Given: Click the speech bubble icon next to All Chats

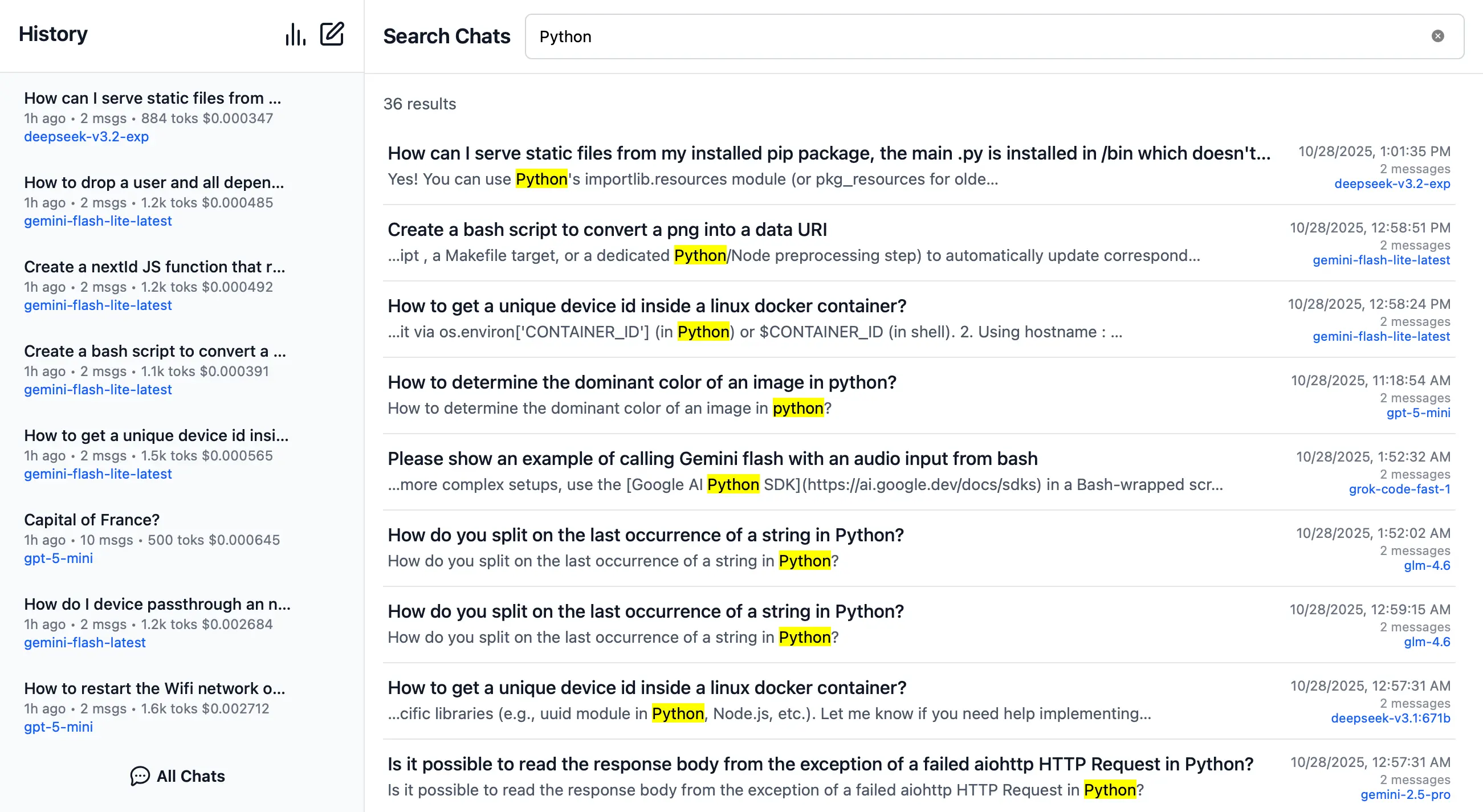Looking at the screenshot, I should [x=140, y=776].
